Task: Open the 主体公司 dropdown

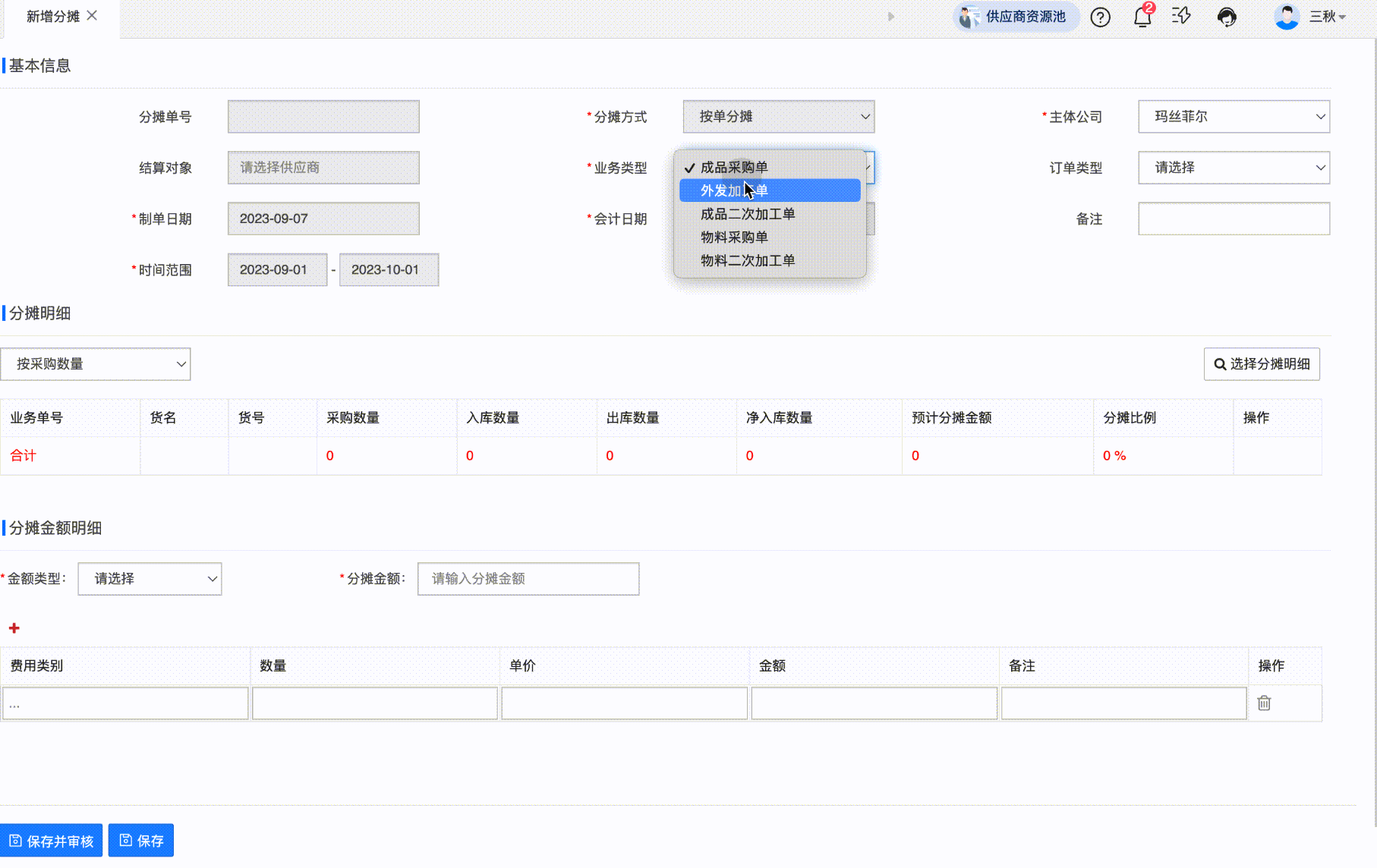Action: click(1234, 117)
